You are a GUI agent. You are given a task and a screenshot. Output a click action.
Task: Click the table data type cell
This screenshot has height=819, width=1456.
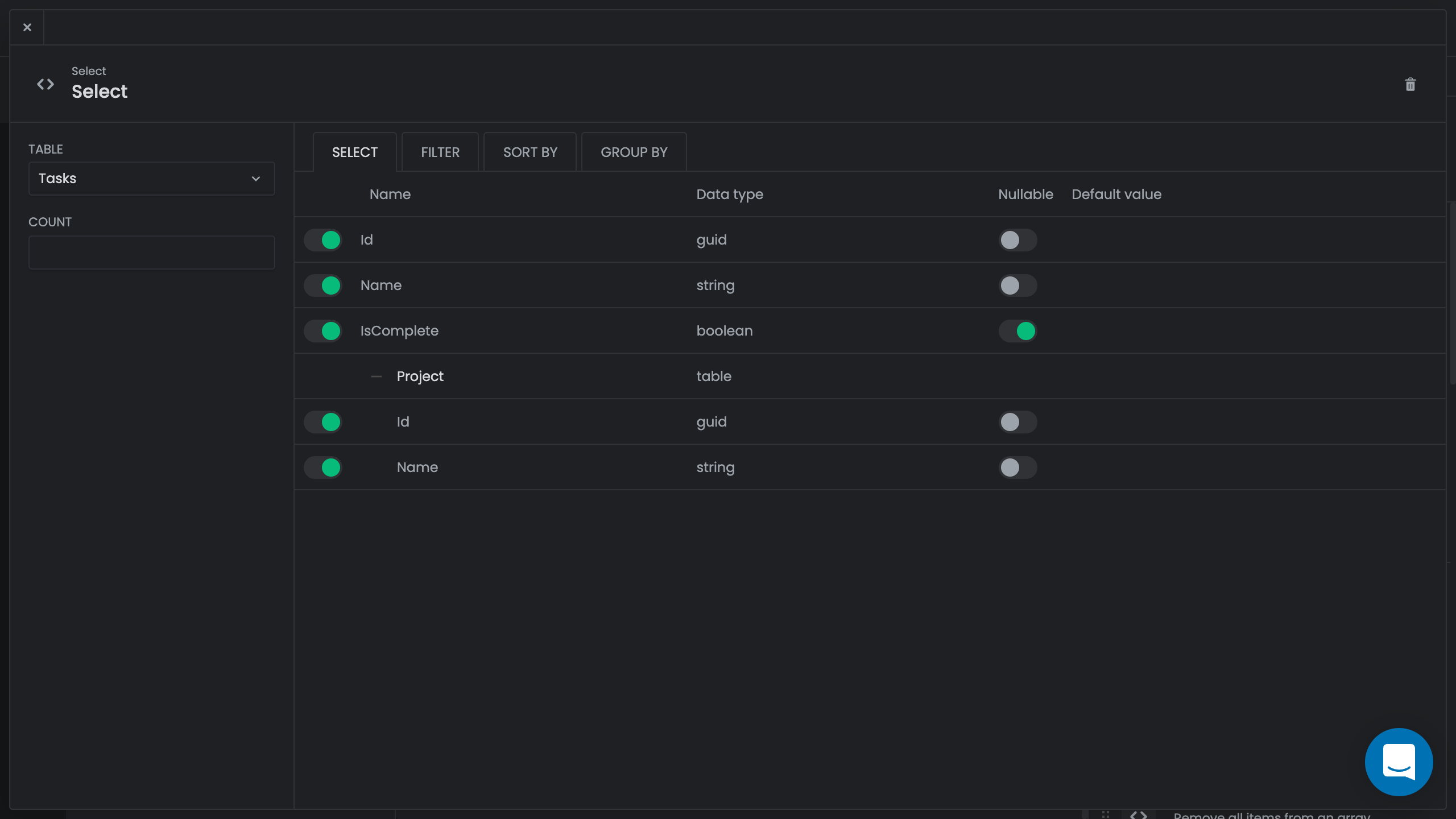714,377
